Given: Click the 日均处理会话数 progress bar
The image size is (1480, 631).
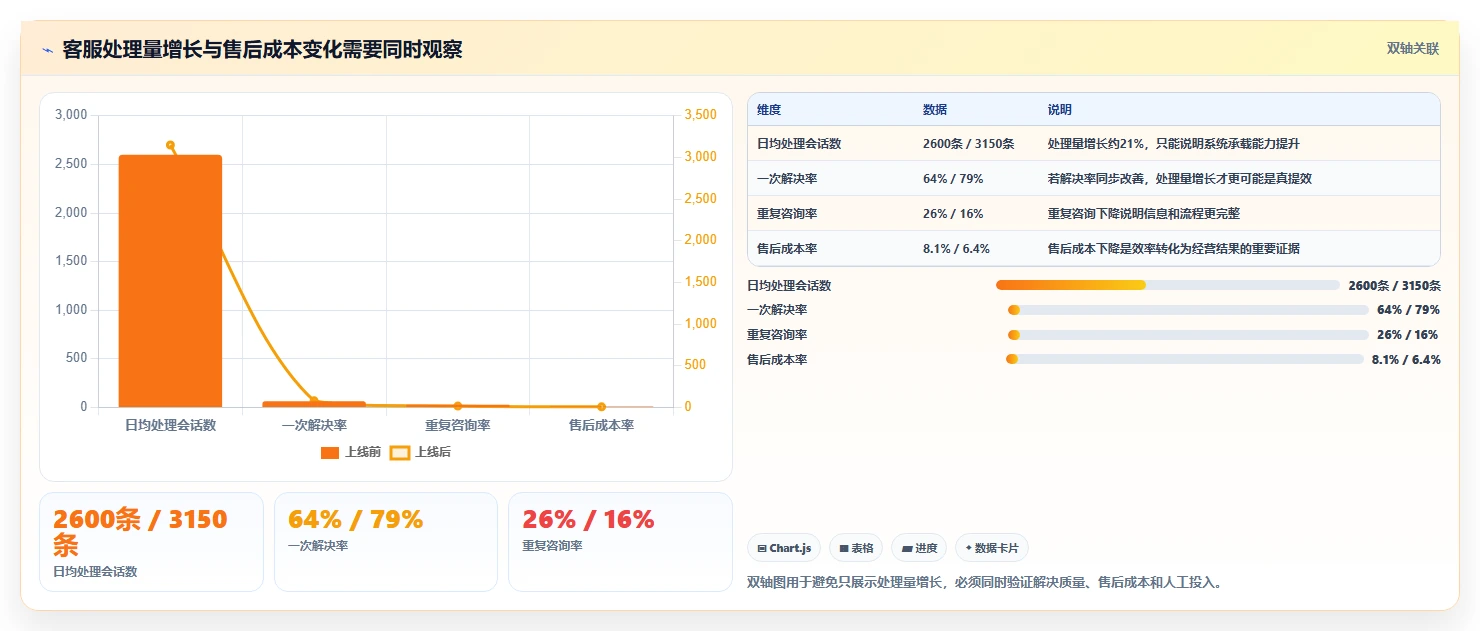Looking at the screenshot, I should click(x=1168, y=285).
